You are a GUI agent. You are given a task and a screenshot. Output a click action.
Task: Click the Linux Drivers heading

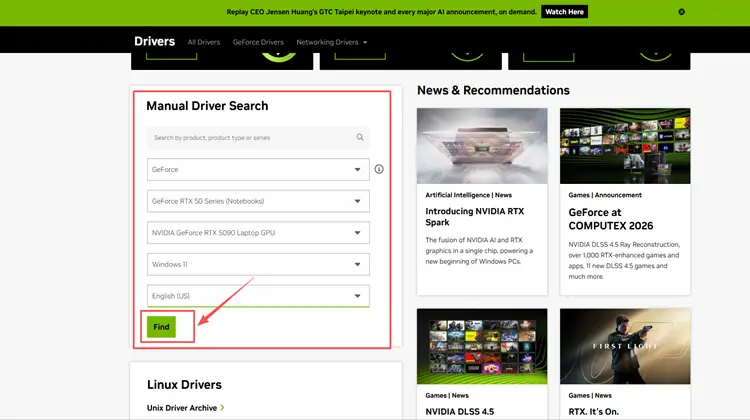(184, 385)
